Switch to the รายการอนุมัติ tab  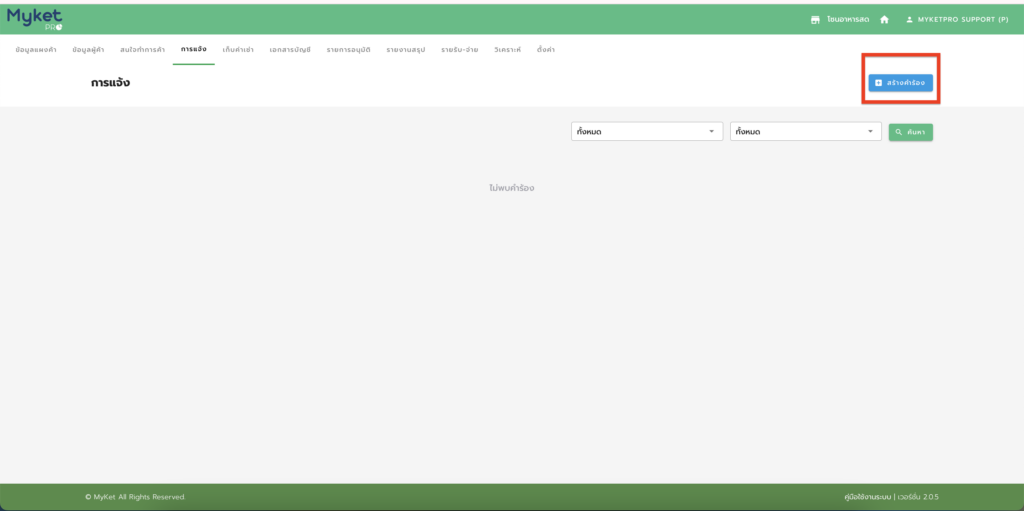tap(348, 50)
